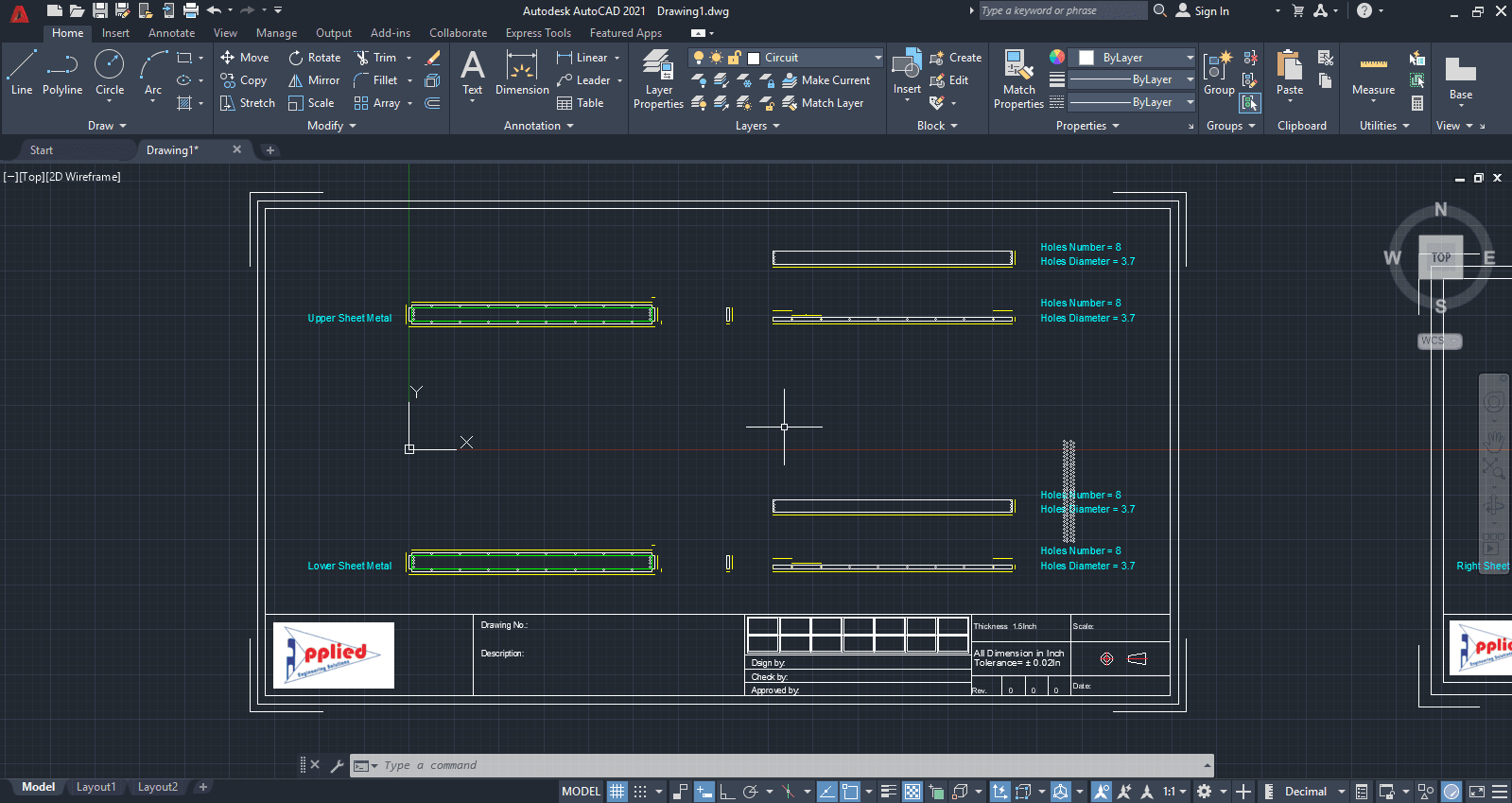Click the Match Properties tool

(1018, 79)
